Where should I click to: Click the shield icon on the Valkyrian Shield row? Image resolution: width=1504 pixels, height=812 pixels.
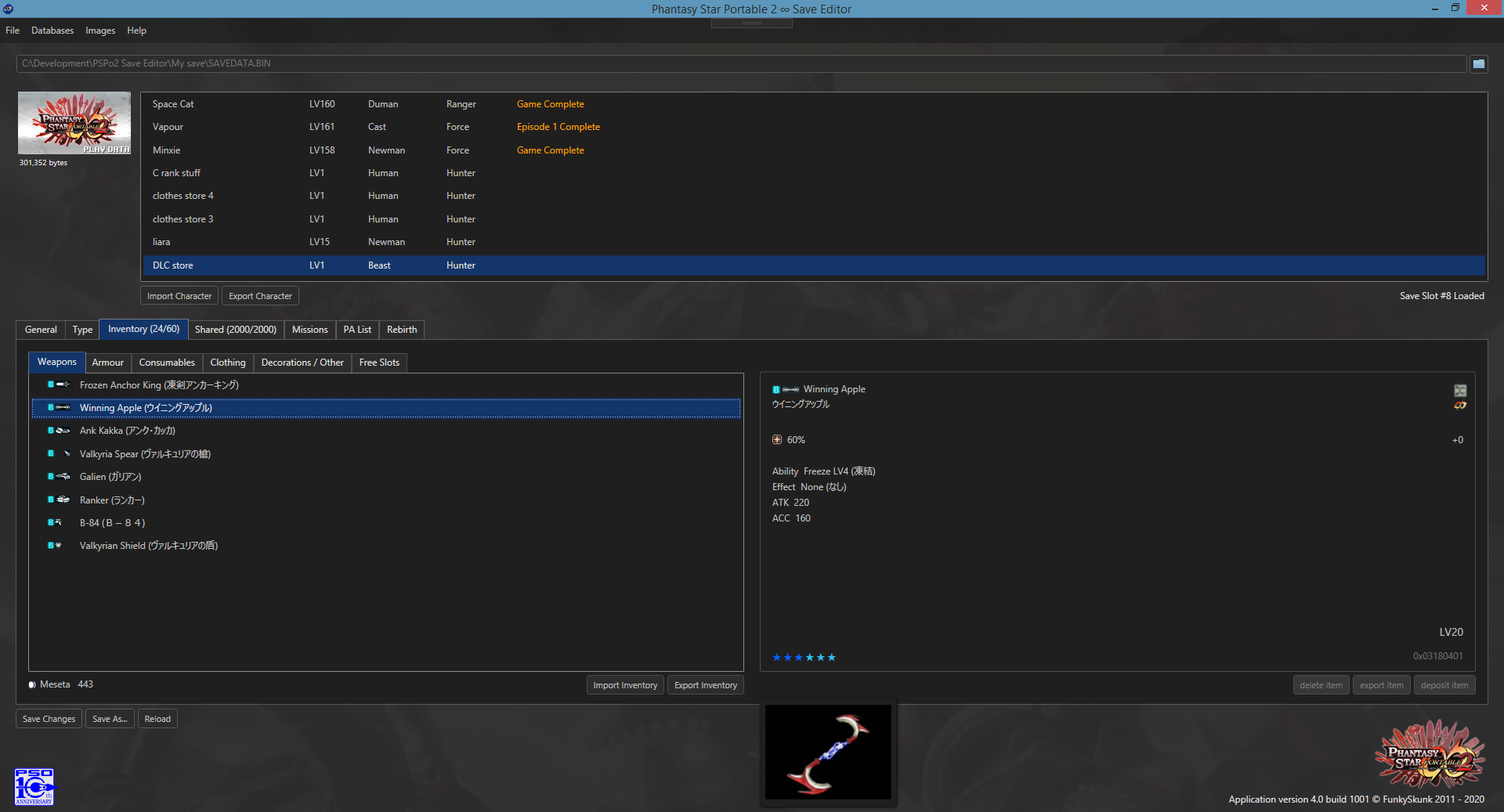pos(58,545)
